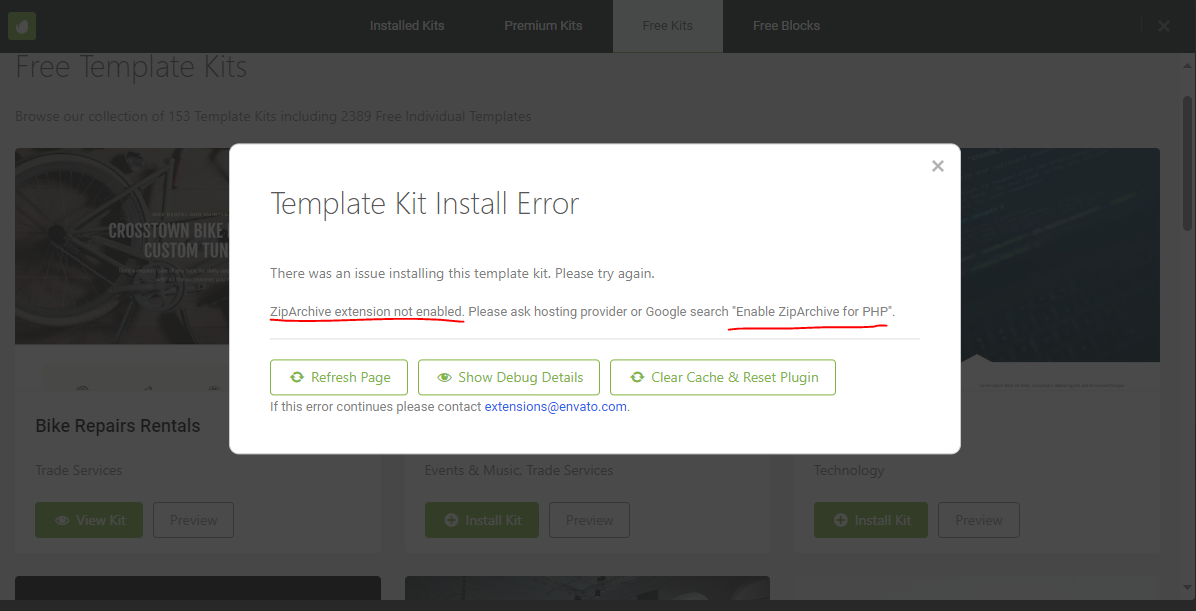This screenshot has height=611, width=1196.
Task: Expand the Bike Repairs Rentals kit preview
Action: tap(193, 519)
